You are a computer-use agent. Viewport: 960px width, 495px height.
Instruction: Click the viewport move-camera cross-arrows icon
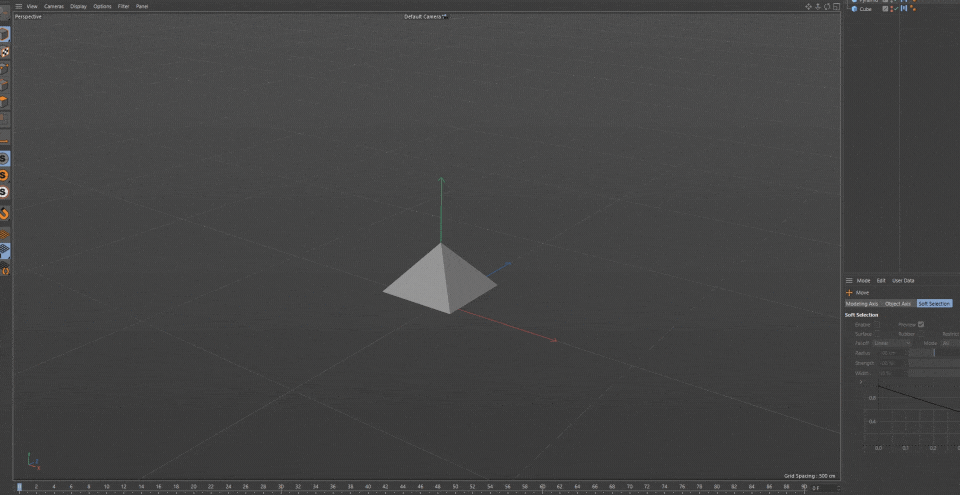pyautogui.click(x=808, y=6)
